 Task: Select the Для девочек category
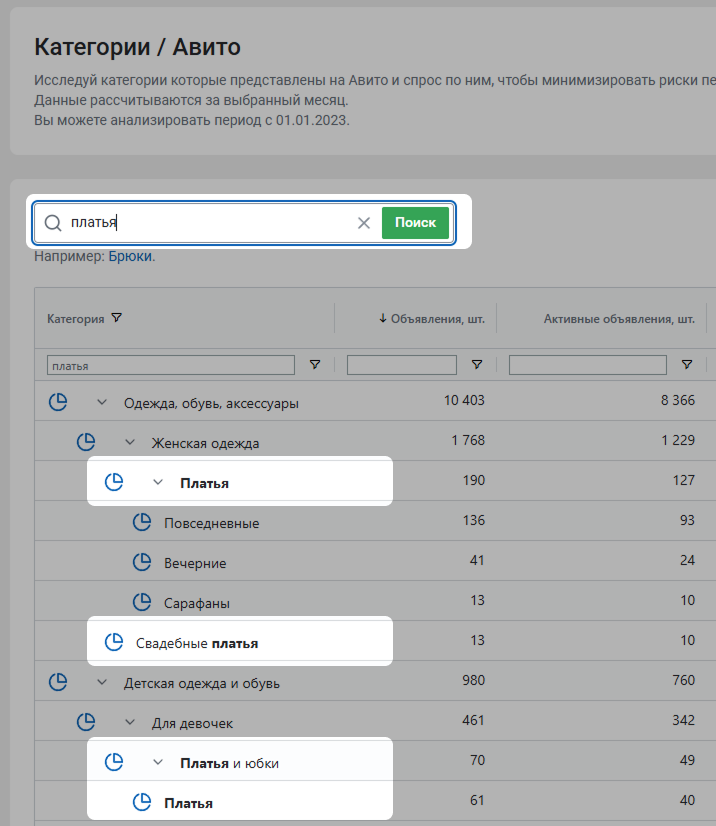[192, 724]
